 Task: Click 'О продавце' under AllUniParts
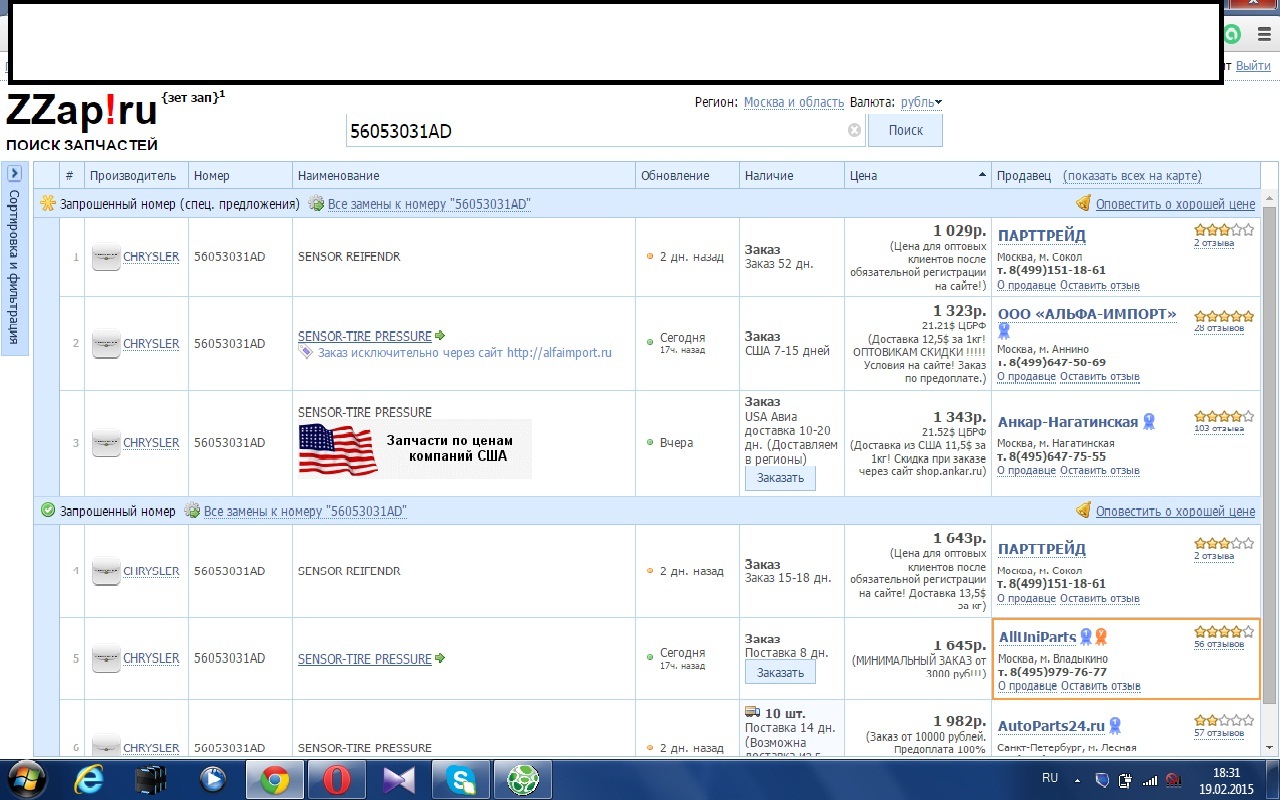(x=1026, y=686)
